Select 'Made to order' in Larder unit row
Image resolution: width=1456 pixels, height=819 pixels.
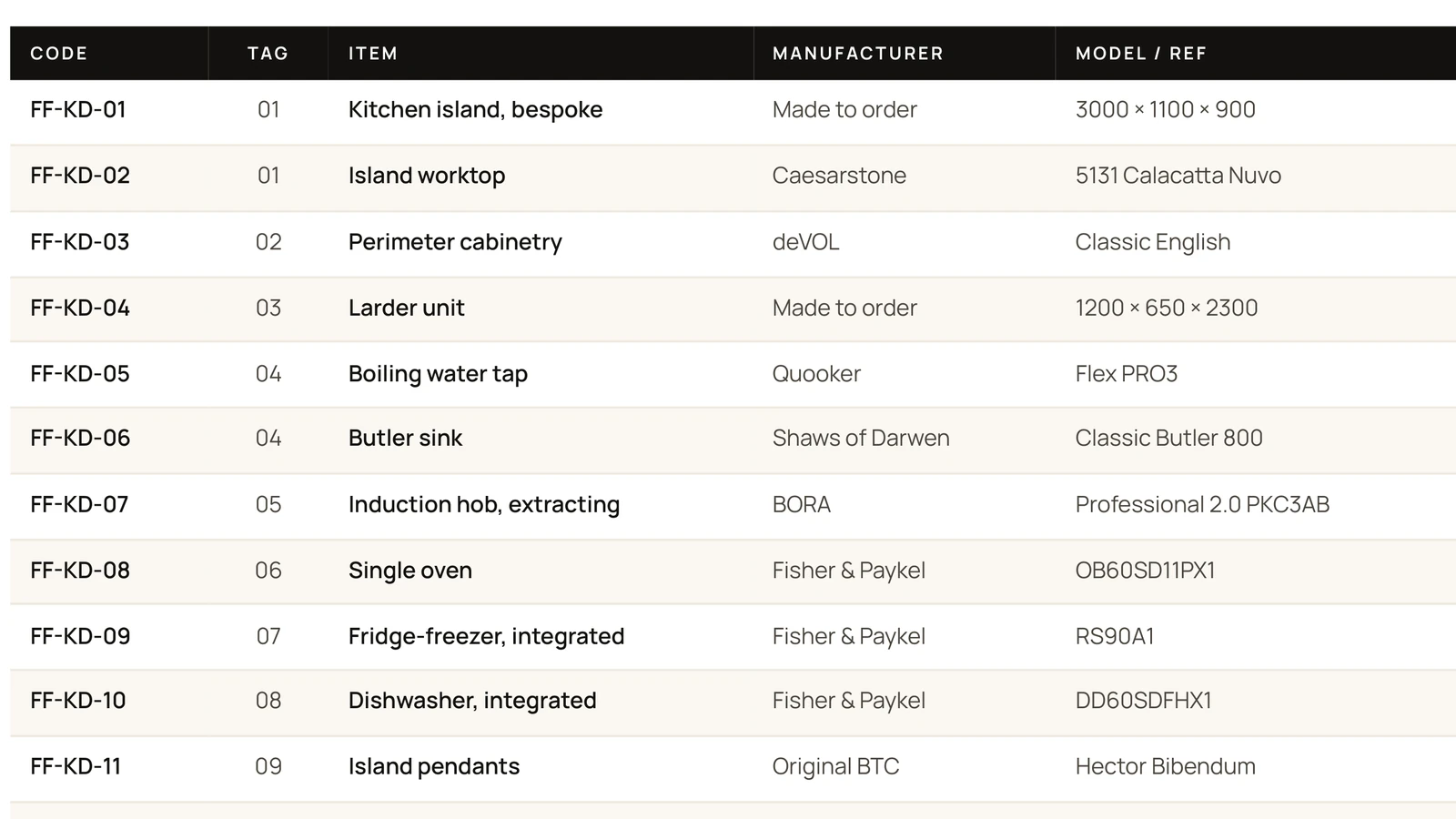click(844, 308)
